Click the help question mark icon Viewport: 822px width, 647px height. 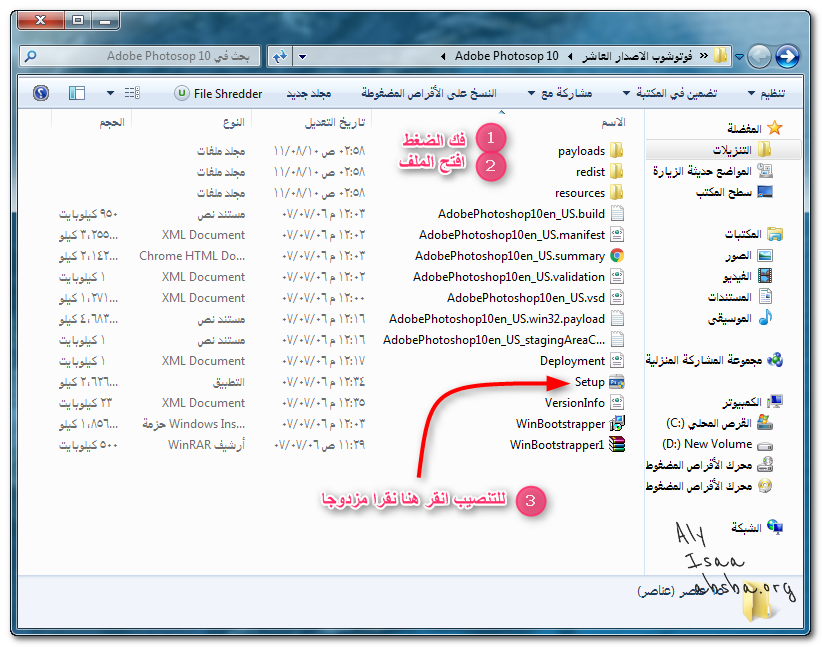click(x=41, y=93)
